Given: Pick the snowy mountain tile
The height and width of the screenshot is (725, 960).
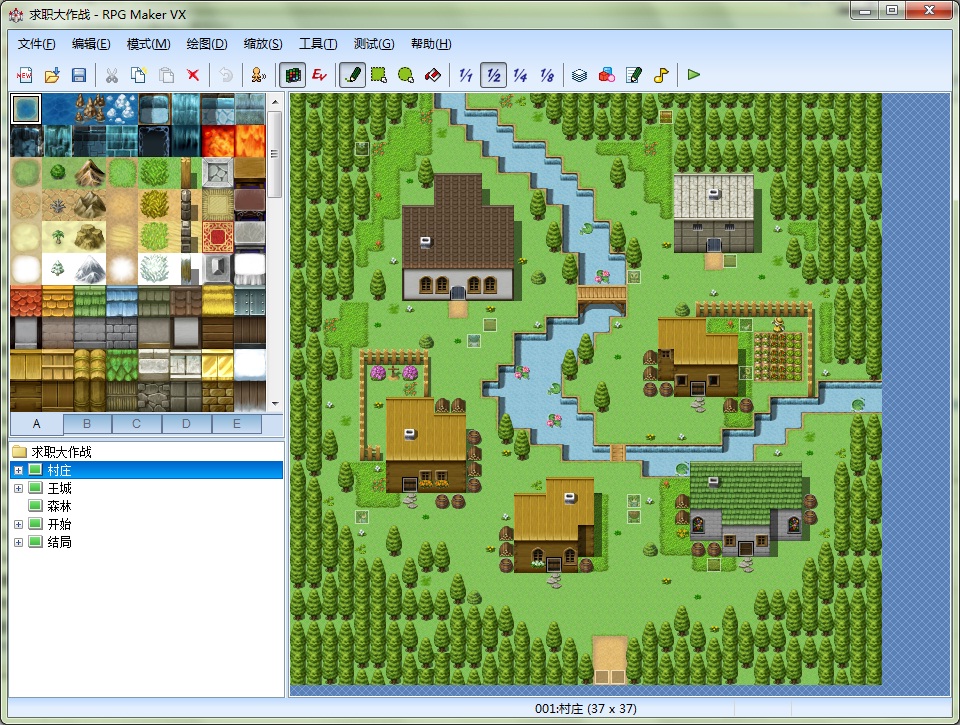Looking at the screenshot, I should pos(89,269).
